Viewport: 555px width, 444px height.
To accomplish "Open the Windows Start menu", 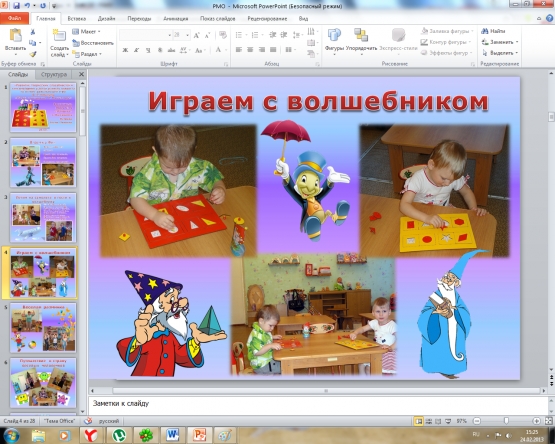I will (11, 435).
